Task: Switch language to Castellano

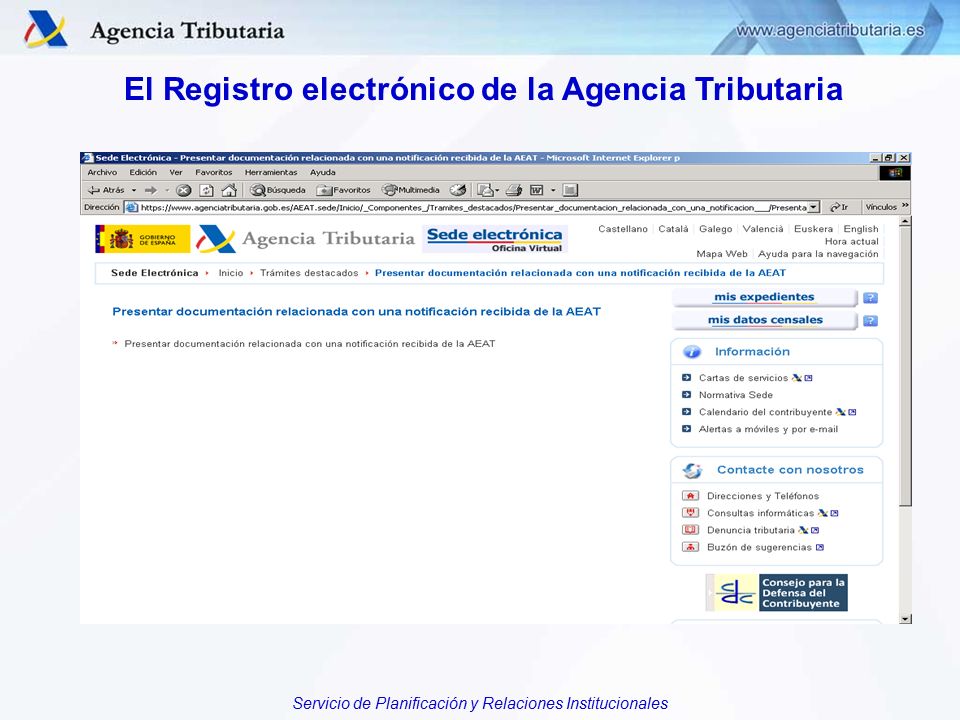Action: point(623,229)
